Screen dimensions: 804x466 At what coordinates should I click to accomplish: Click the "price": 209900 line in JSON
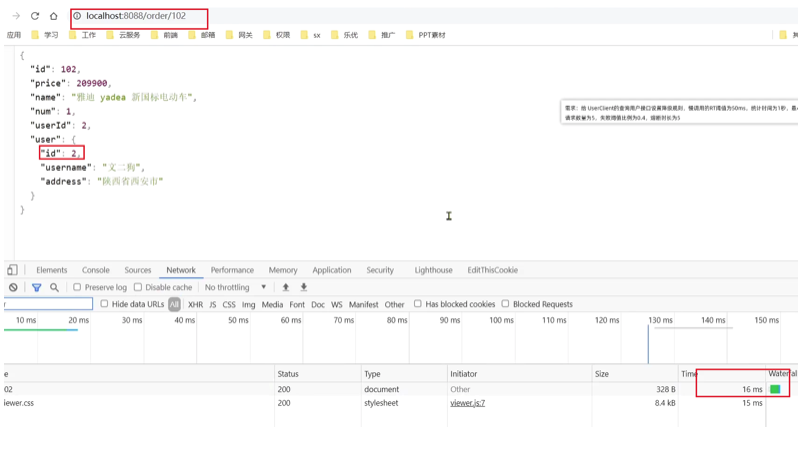click(x=70, y=83)
